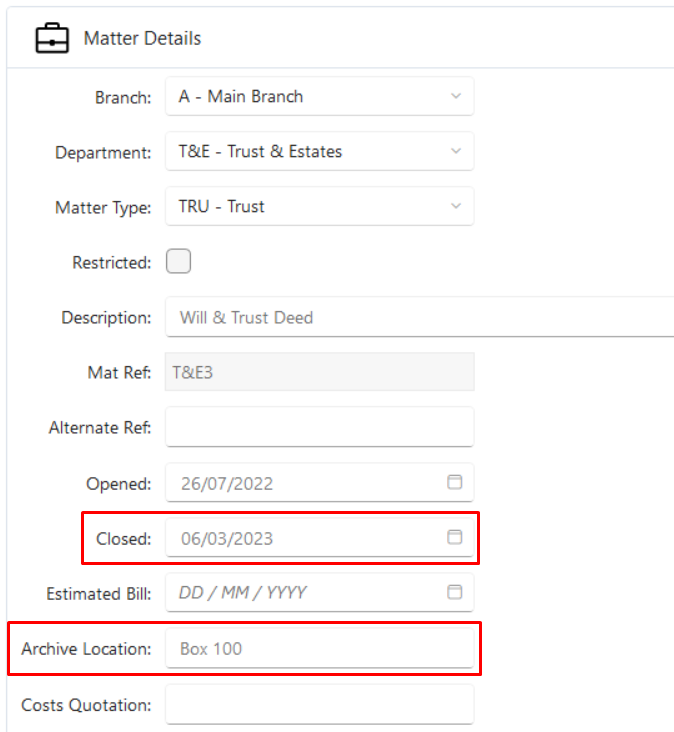Viewport: 674px width, 732px height.
Task: Open the calendar picker for Closed date
Action: point(455,537)
